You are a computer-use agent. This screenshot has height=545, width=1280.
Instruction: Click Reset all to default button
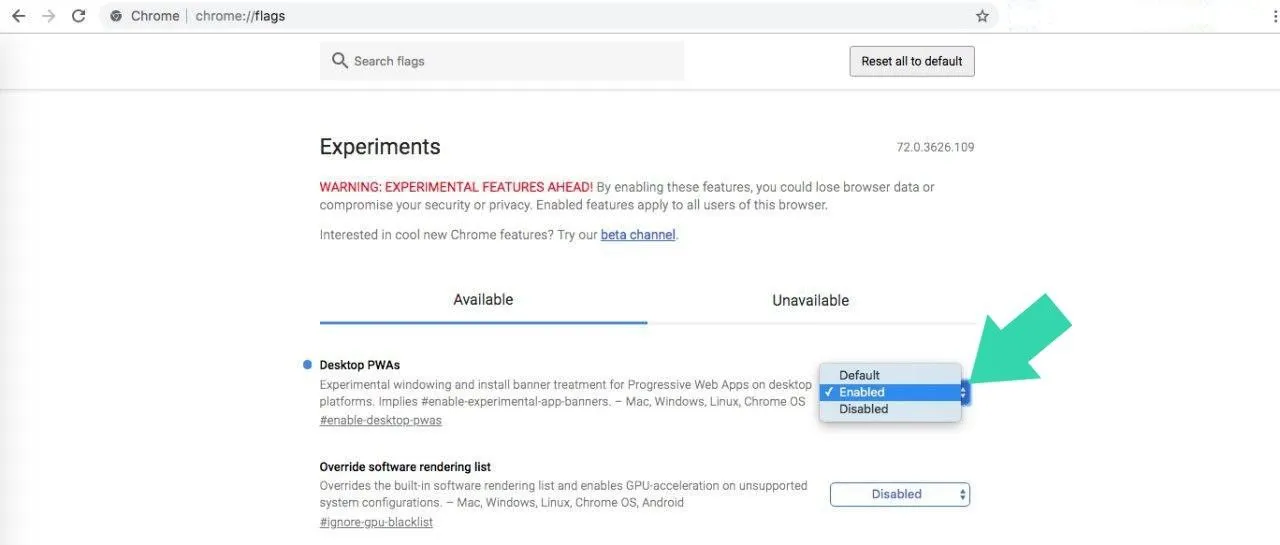(912, 61)
